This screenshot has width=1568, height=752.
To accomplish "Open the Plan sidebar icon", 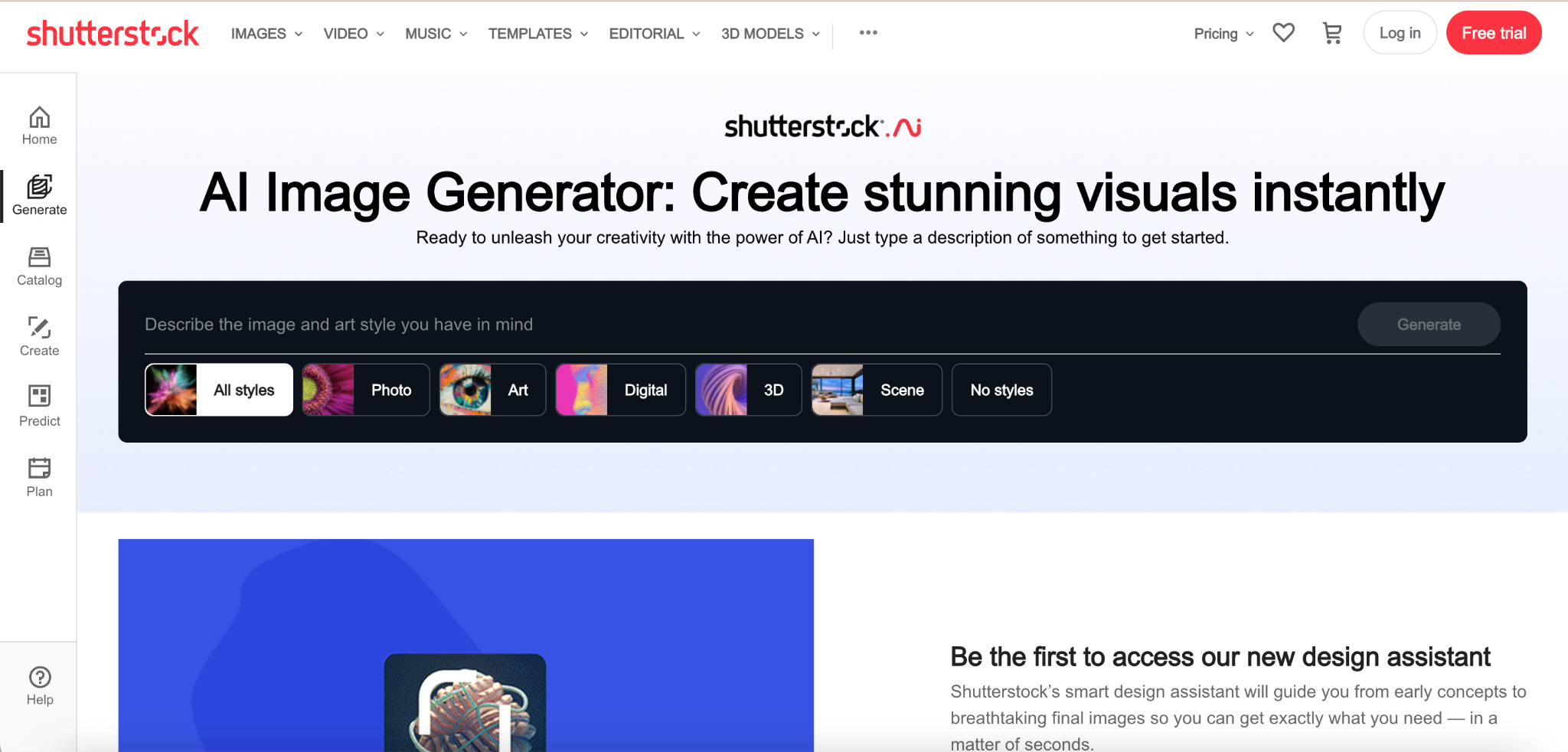I will pyautogui.click(x=39, y=478).
